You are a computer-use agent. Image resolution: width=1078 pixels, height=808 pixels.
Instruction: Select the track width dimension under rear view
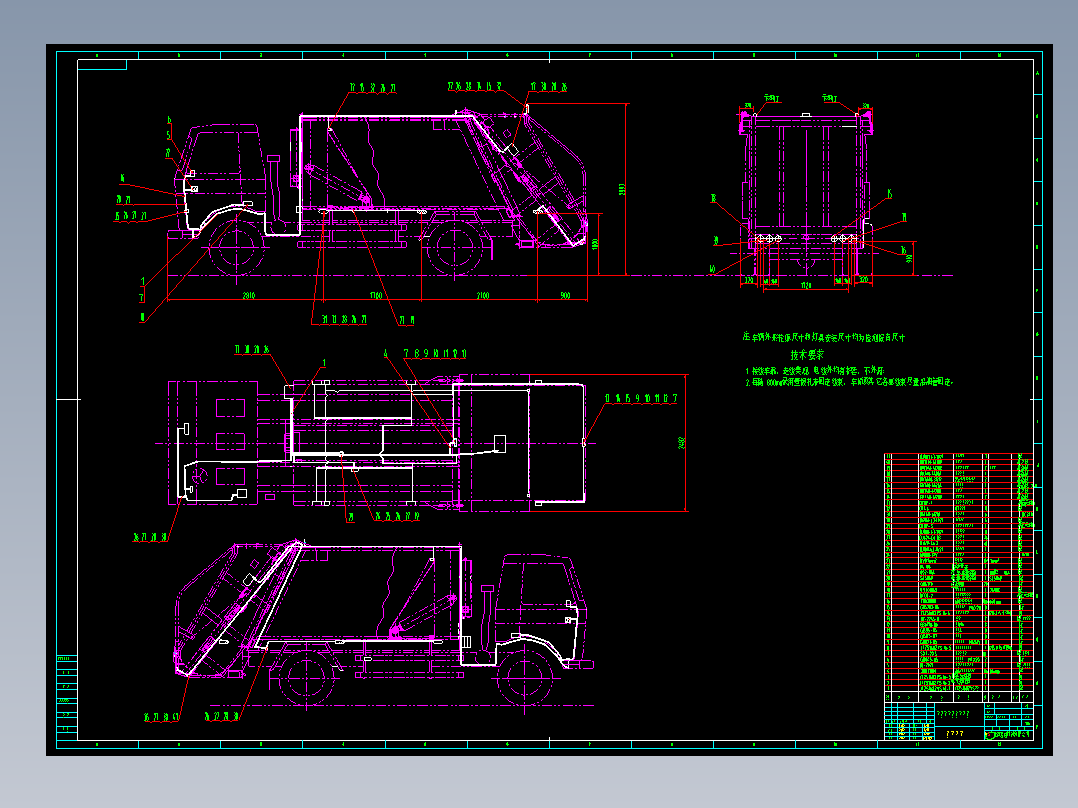coord(806,285)
